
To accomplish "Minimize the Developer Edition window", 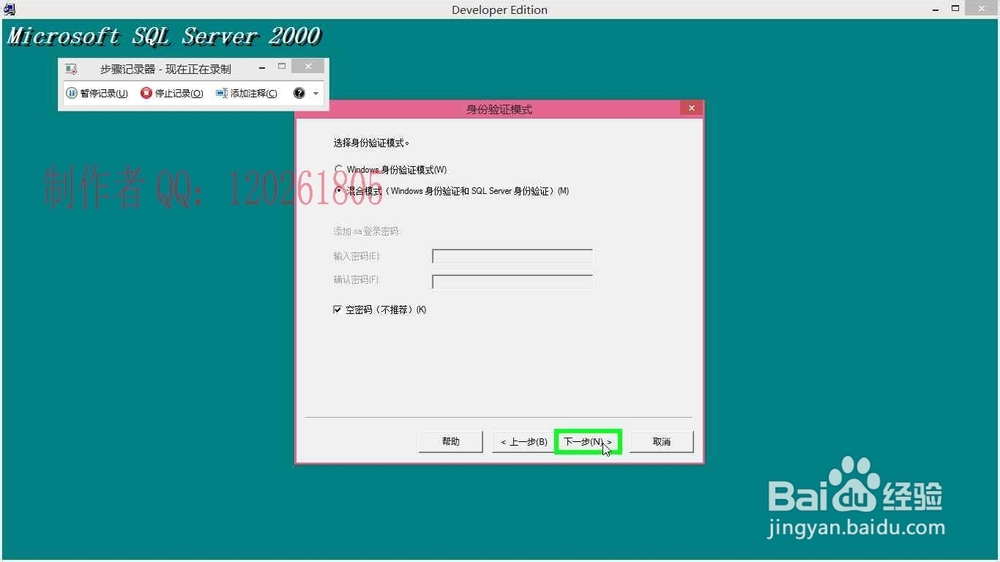I will 936,9.
